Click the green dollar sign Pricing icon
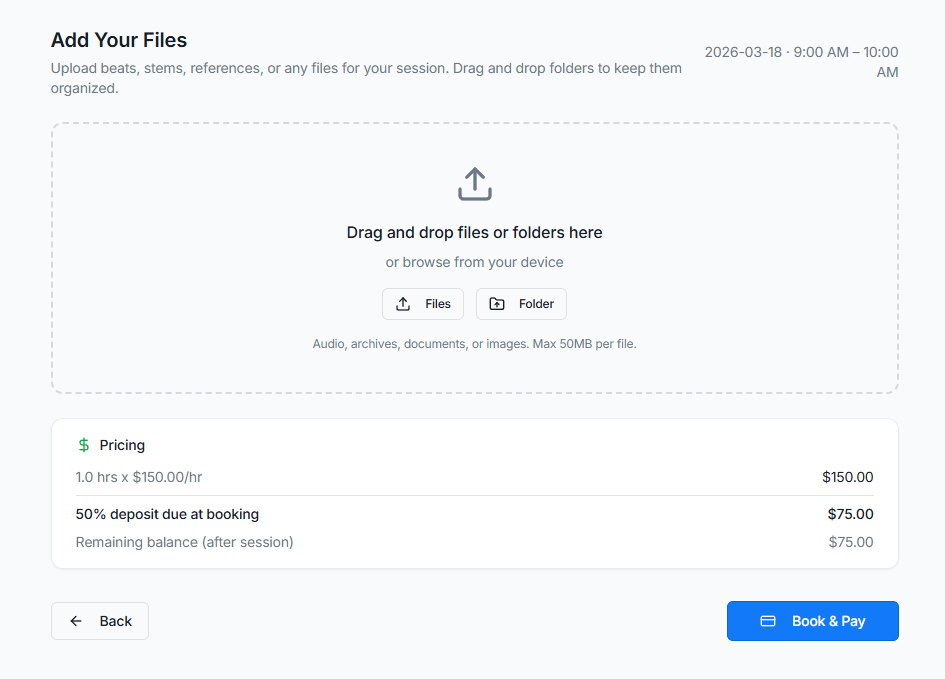Image resolution: width=945 pixels, height=679 pixels. click(x=84, y=445)
